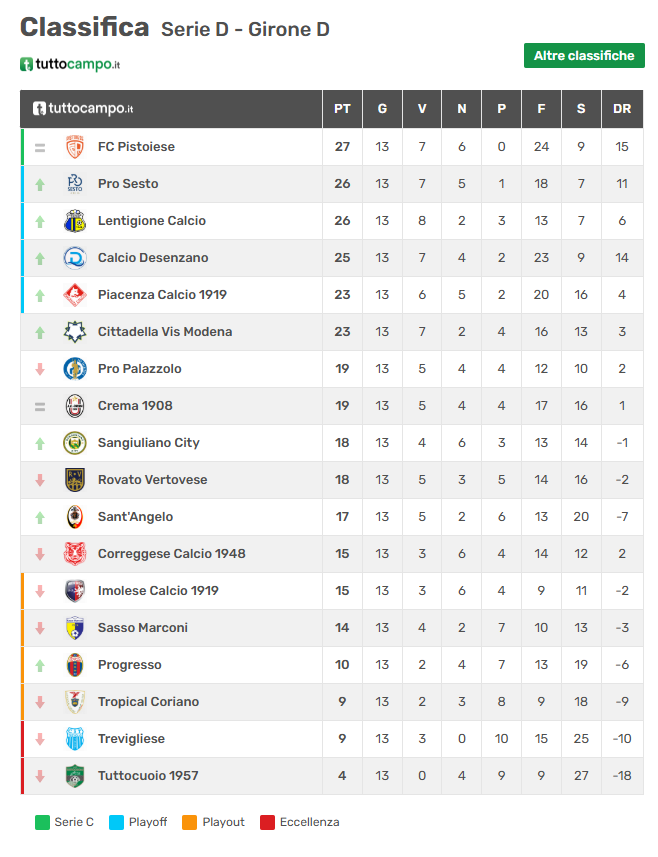Select the PT column header
Screen dimensions: 658x857
(342, 109)
